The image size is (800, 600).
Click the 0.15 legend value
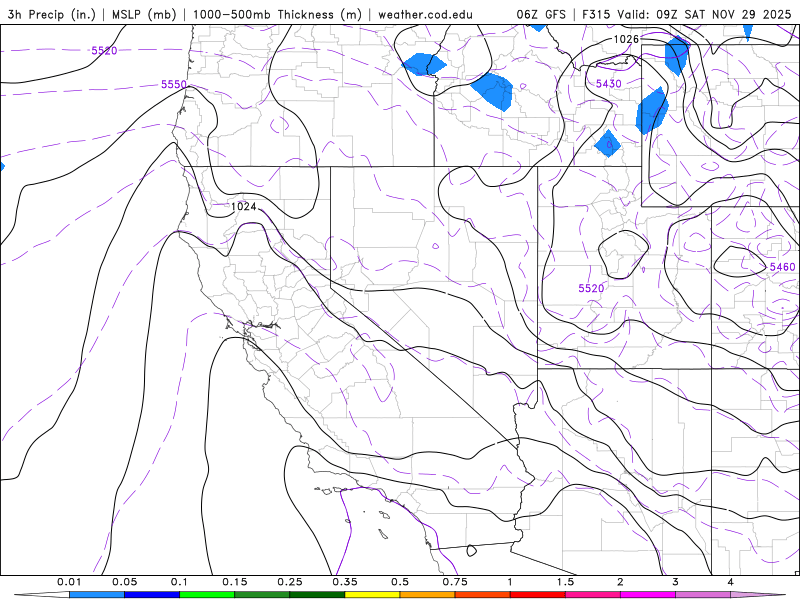(x=235, y=582)
